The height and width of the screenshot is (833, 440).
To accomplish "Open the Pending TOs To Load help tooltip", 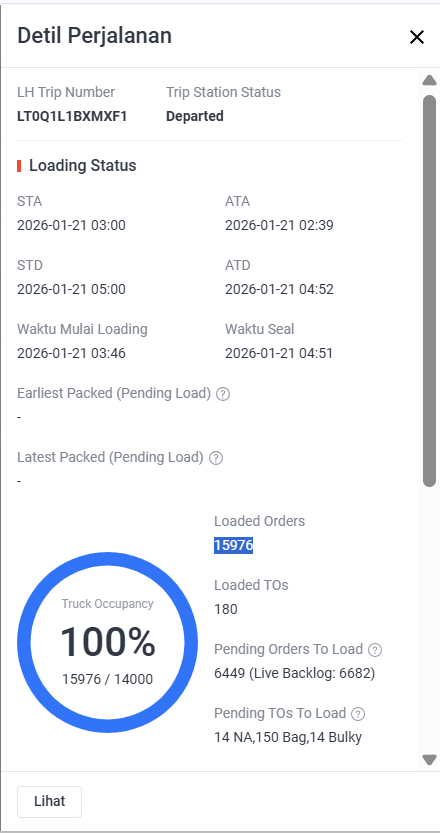I will (x=359, y=713).
